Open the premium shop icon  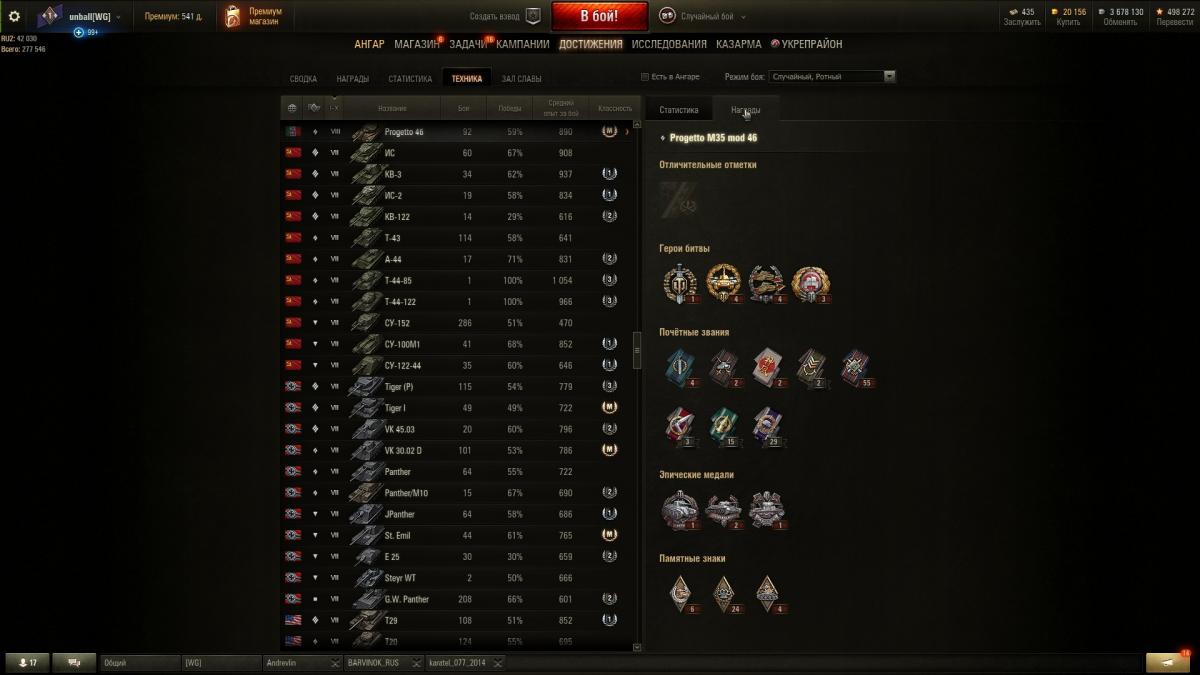tap(233, 16)
